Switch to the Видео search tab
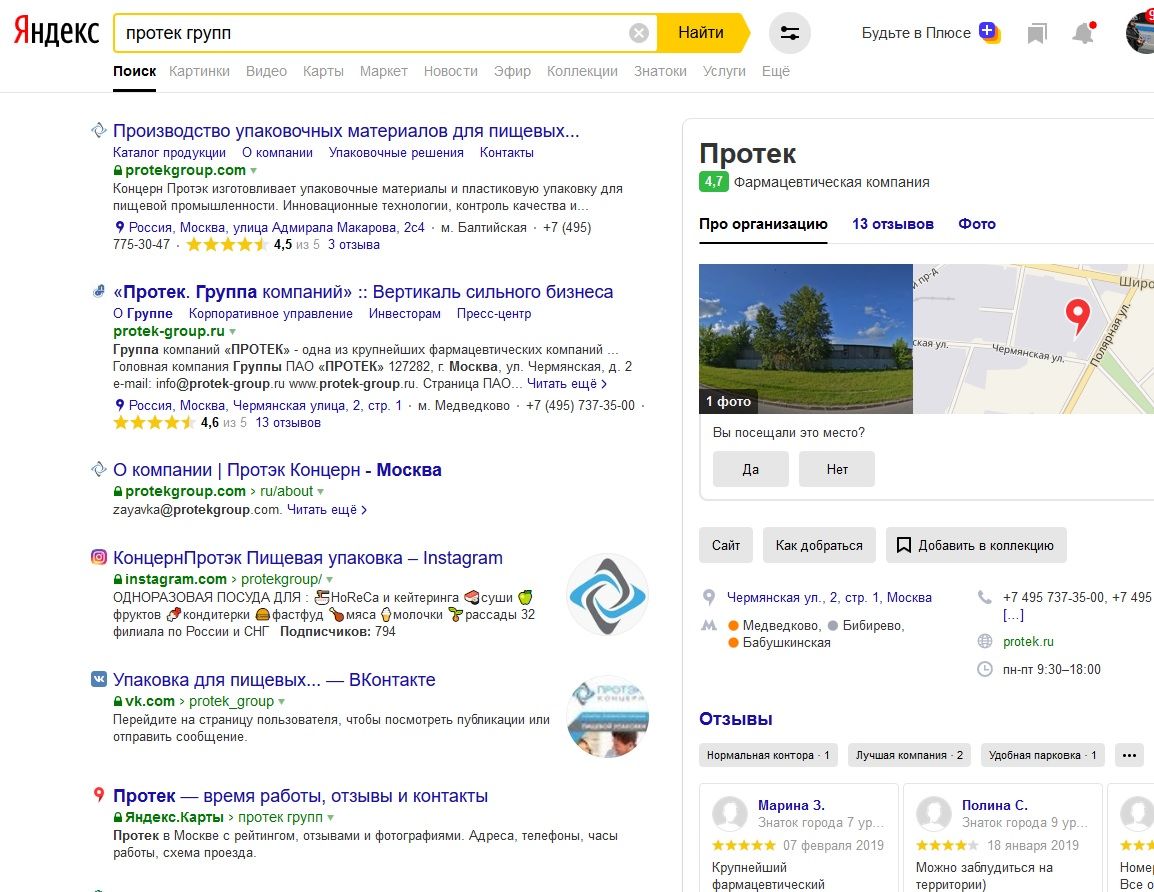The image size is (1154, 892). [x=266, y=71]
